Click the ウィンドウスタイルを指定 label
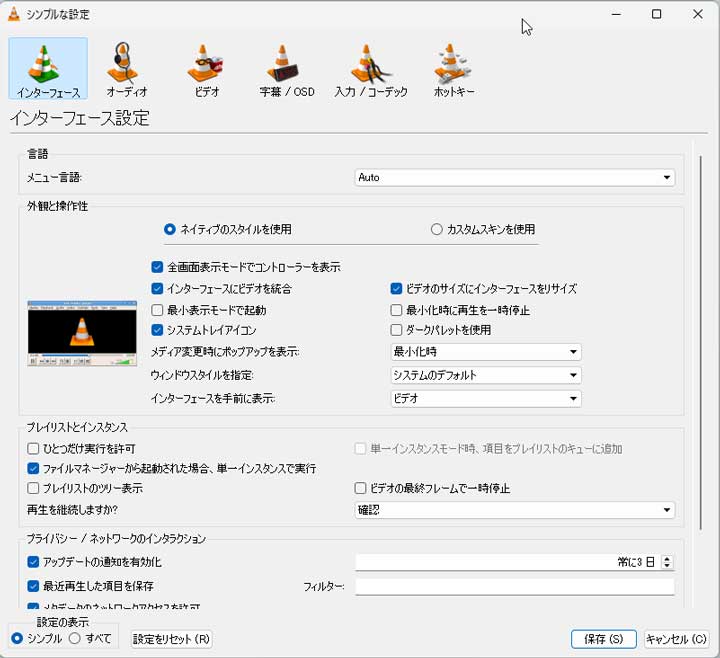The image size is (720, 658). pos(202,375)
